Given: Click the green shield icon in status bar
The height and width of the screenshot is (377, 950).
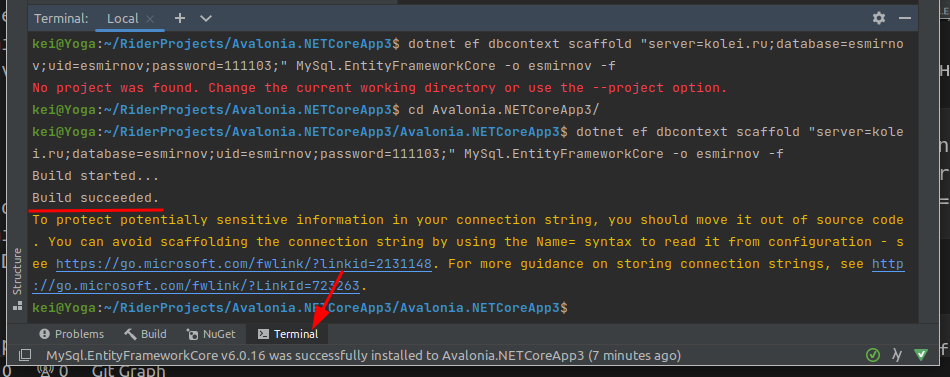Looking at the screenshot, I should click(x=920, y=355).
